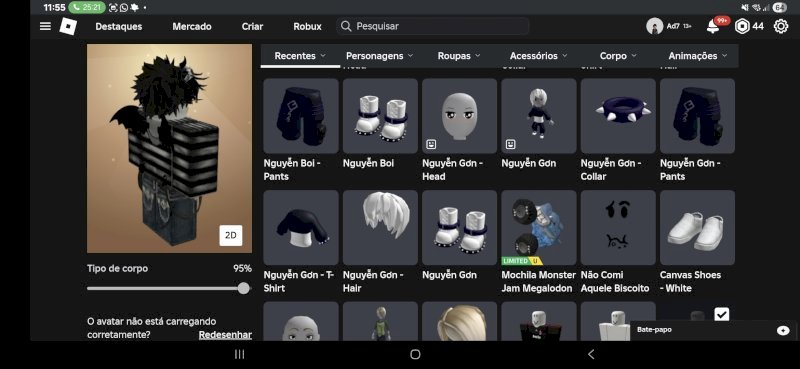Select the Nguyễn Gơn - Hair item
This screenshot has height=369, width=800.
pyautogui.click(x=380, y=228)
